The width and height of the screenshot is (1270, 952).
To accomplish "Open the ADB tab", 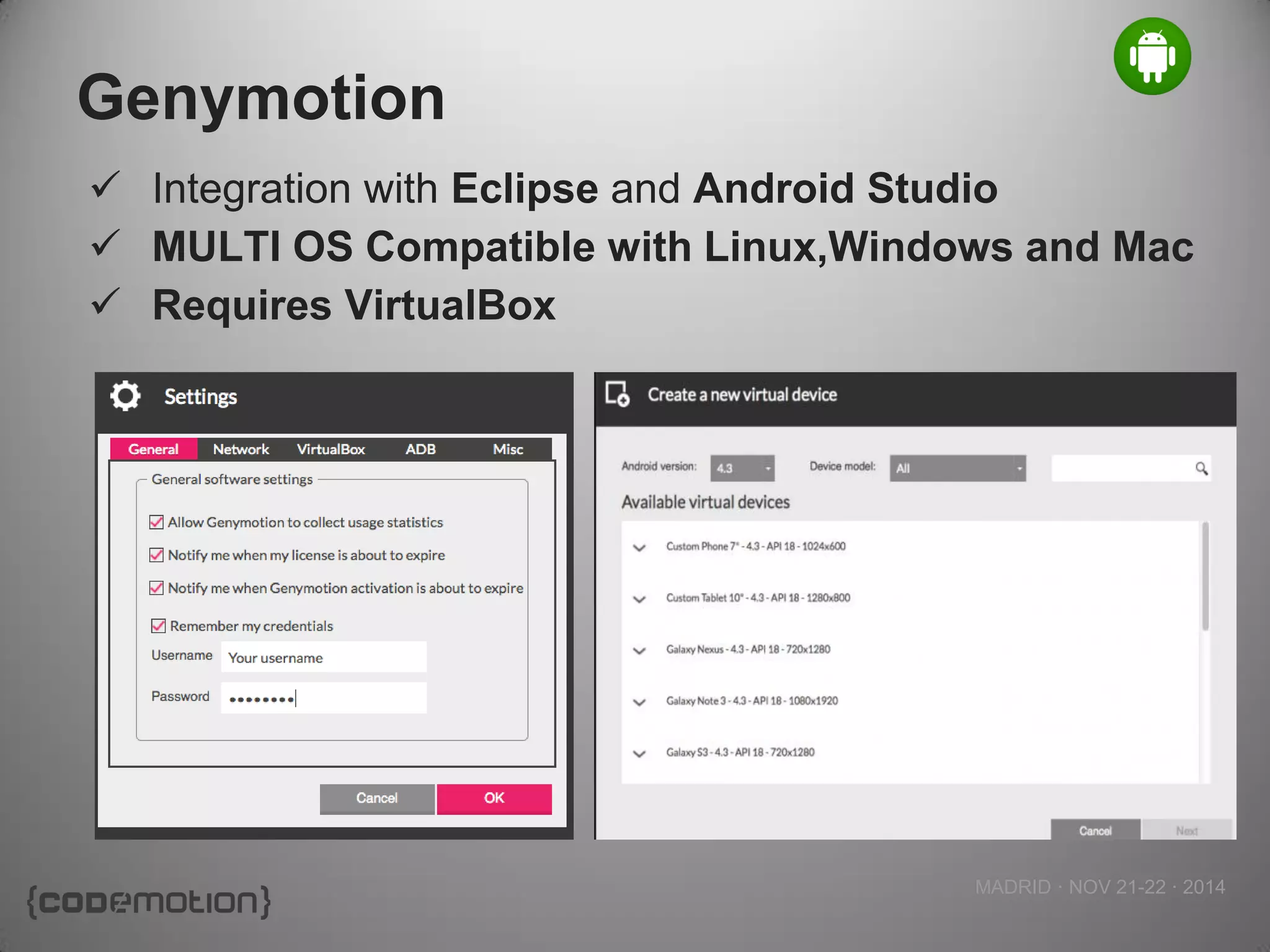I will tap(420, 449).
